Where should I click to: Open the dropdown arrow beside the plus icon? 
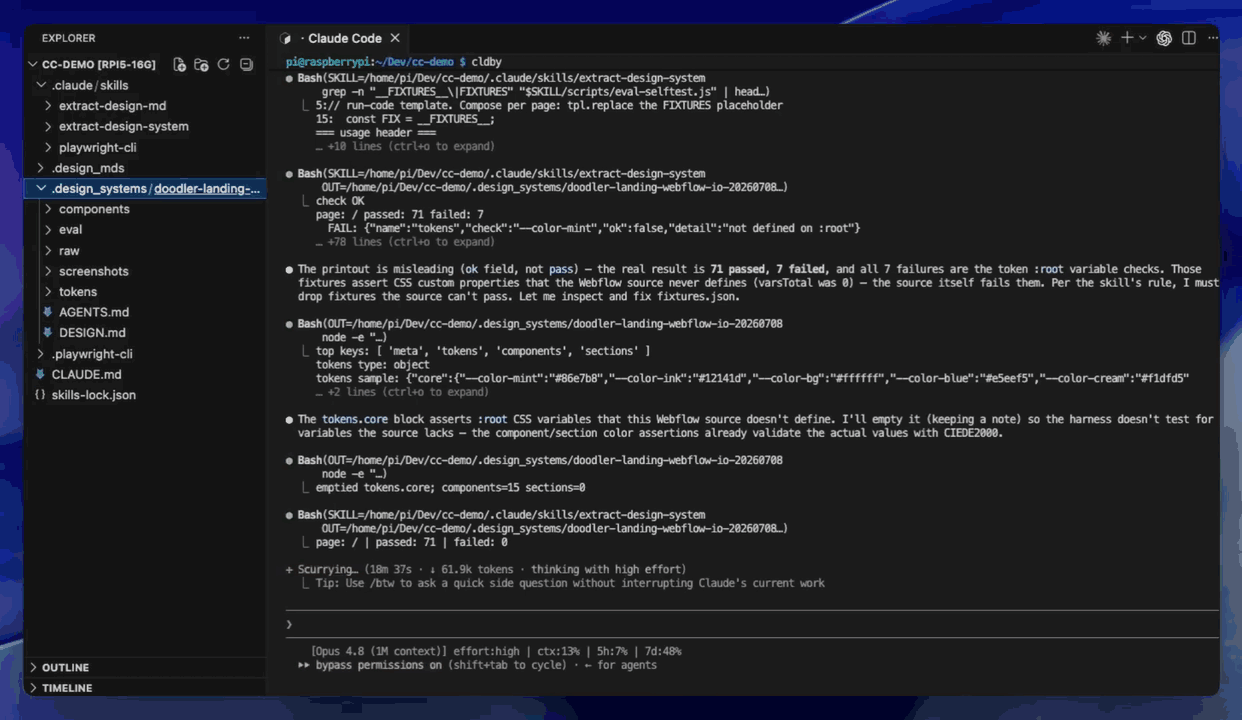pyautogui.click(x=1142, y=38)
